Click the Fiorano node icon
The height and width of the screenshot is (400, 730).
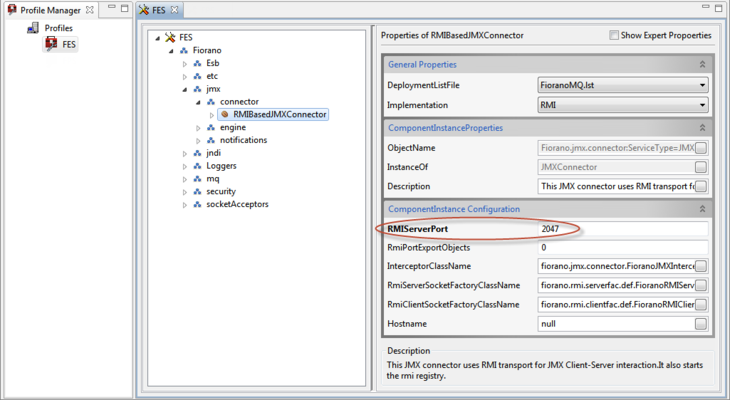point(184,50)
